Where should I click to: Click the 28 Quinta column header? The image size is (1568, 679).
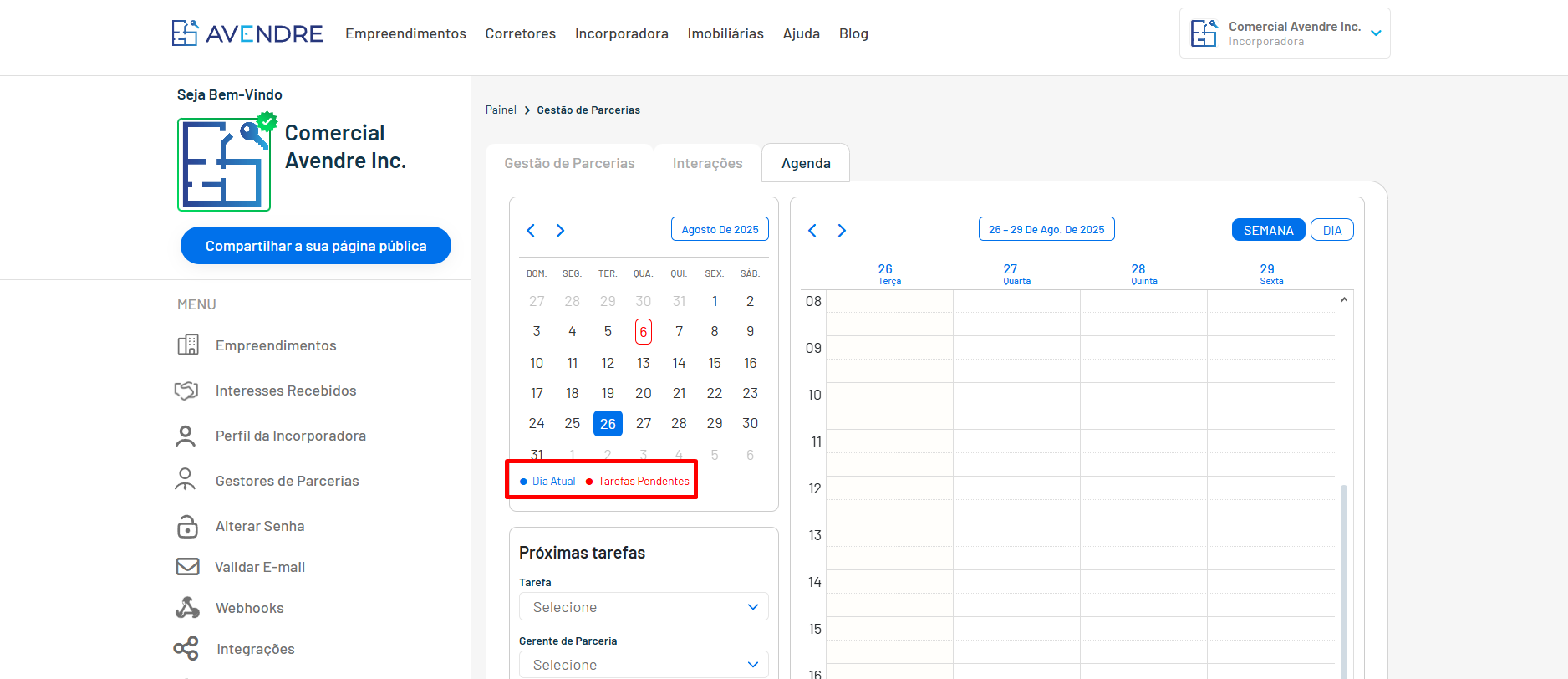pyautogui.click(x=1143, y=274)
